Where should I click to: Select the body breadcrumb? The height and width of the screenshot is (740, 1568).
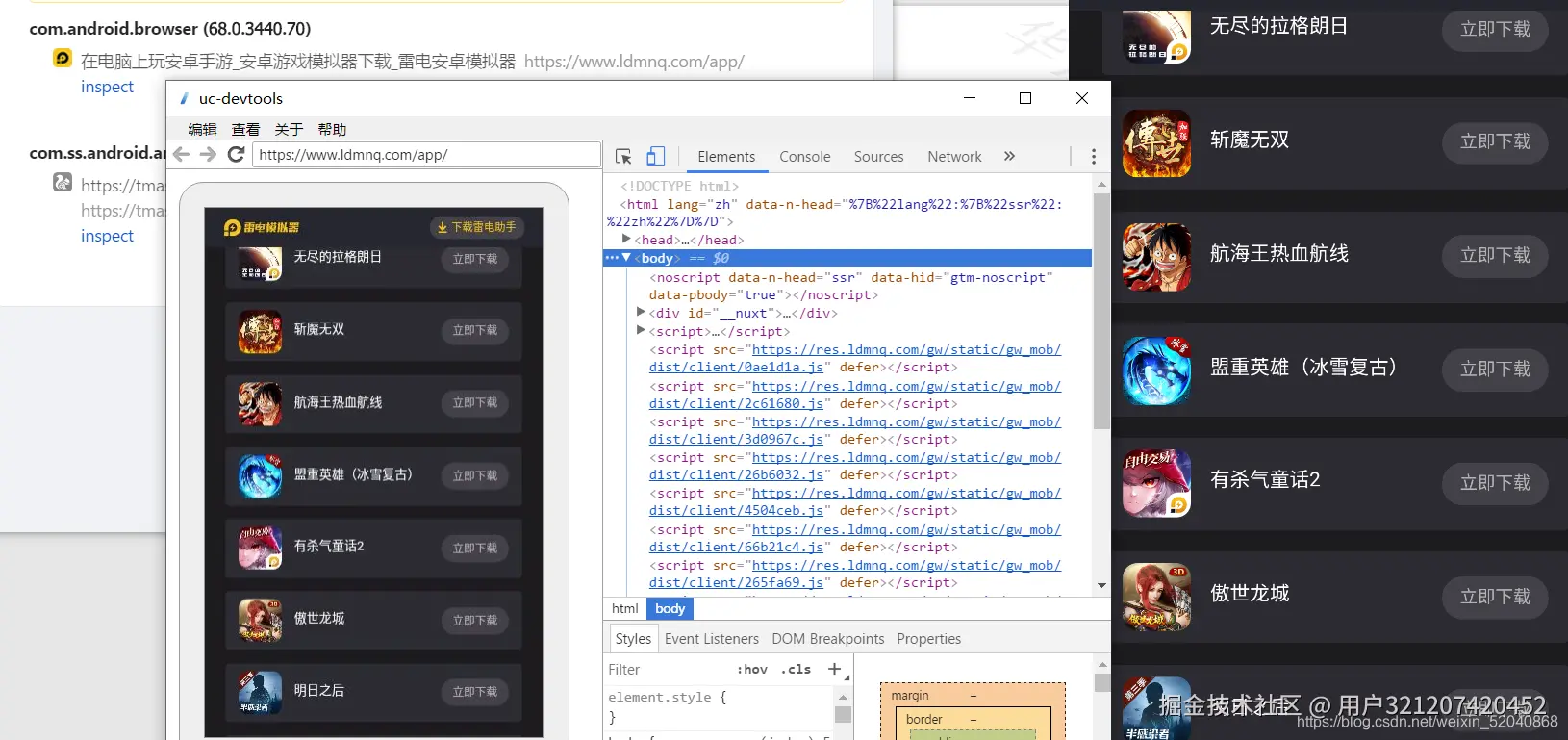point(670,608)
